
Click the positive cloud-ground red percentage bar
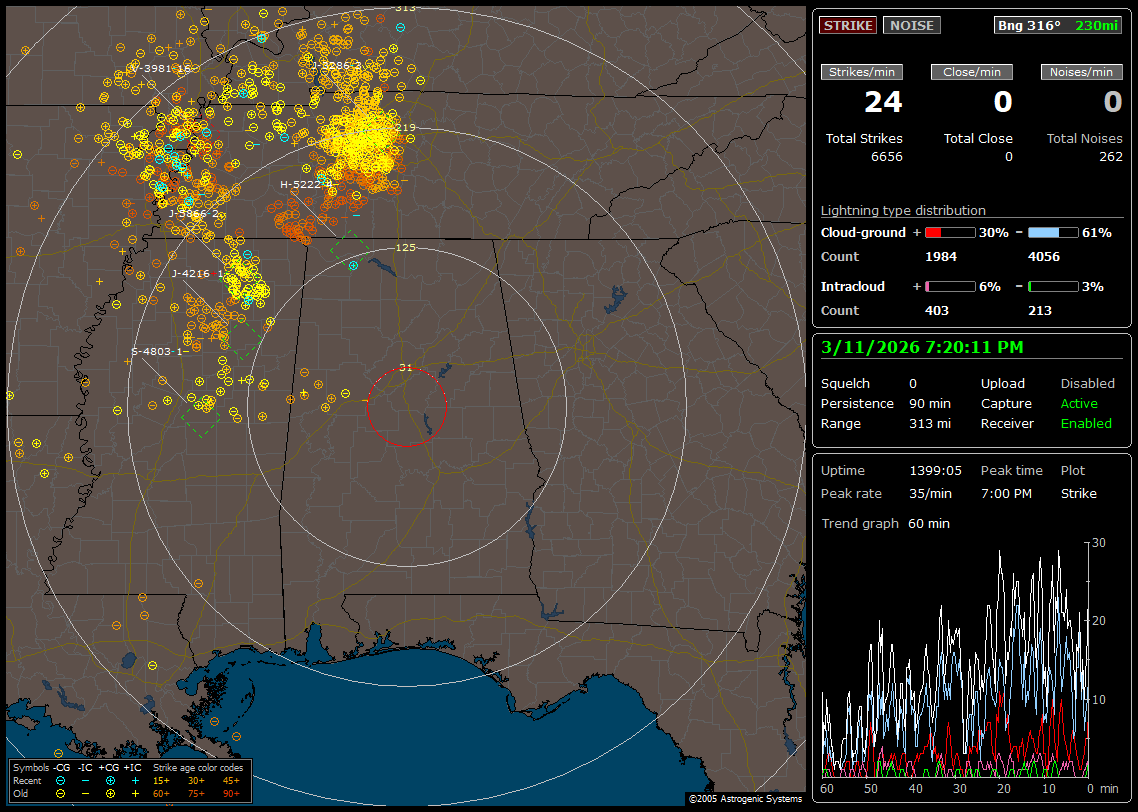tap(949, 232)
